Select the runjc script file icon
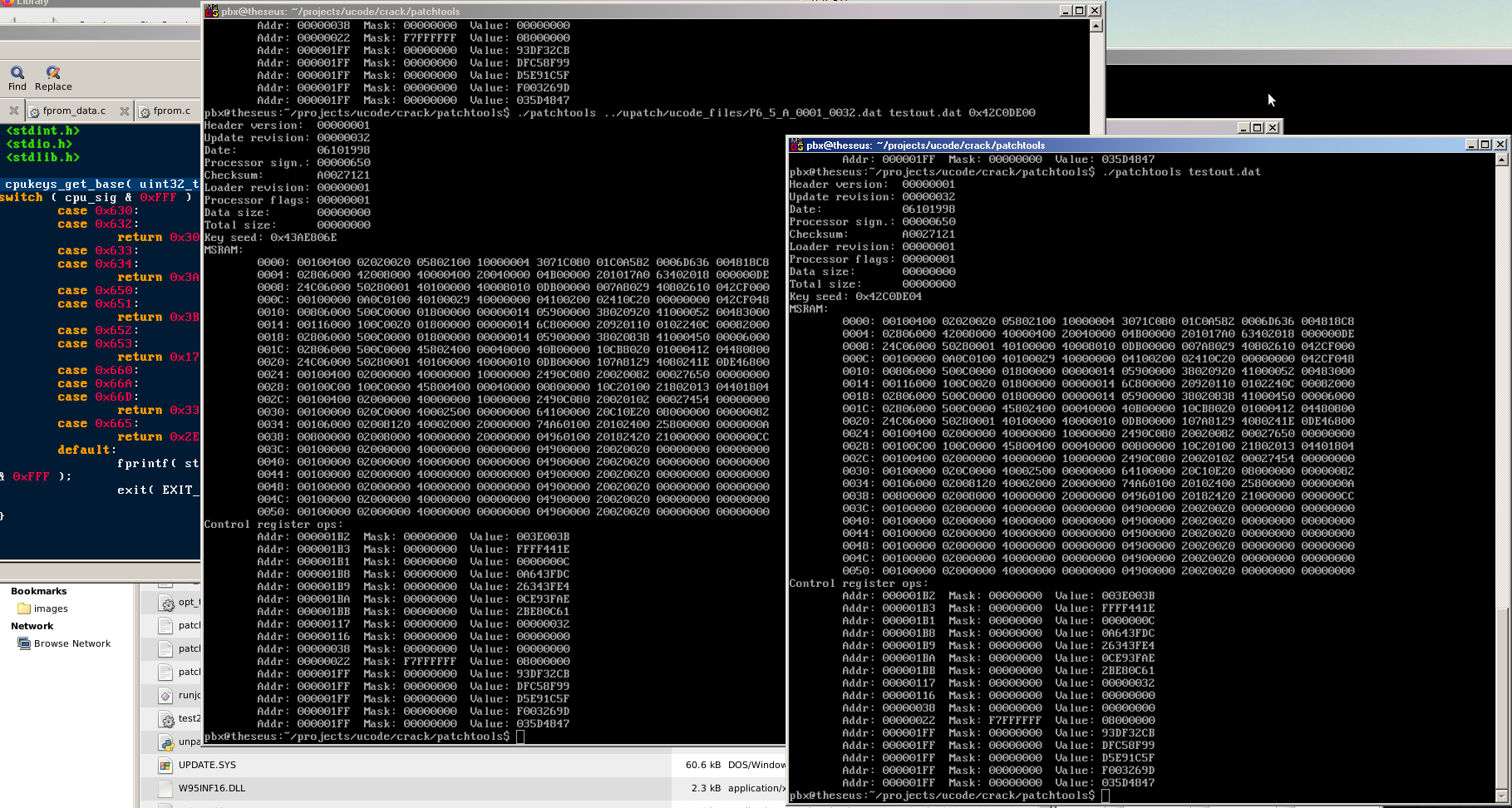The height and width of the screenshot is (808, 1512). pyautogui.click(x=165, y=695)
